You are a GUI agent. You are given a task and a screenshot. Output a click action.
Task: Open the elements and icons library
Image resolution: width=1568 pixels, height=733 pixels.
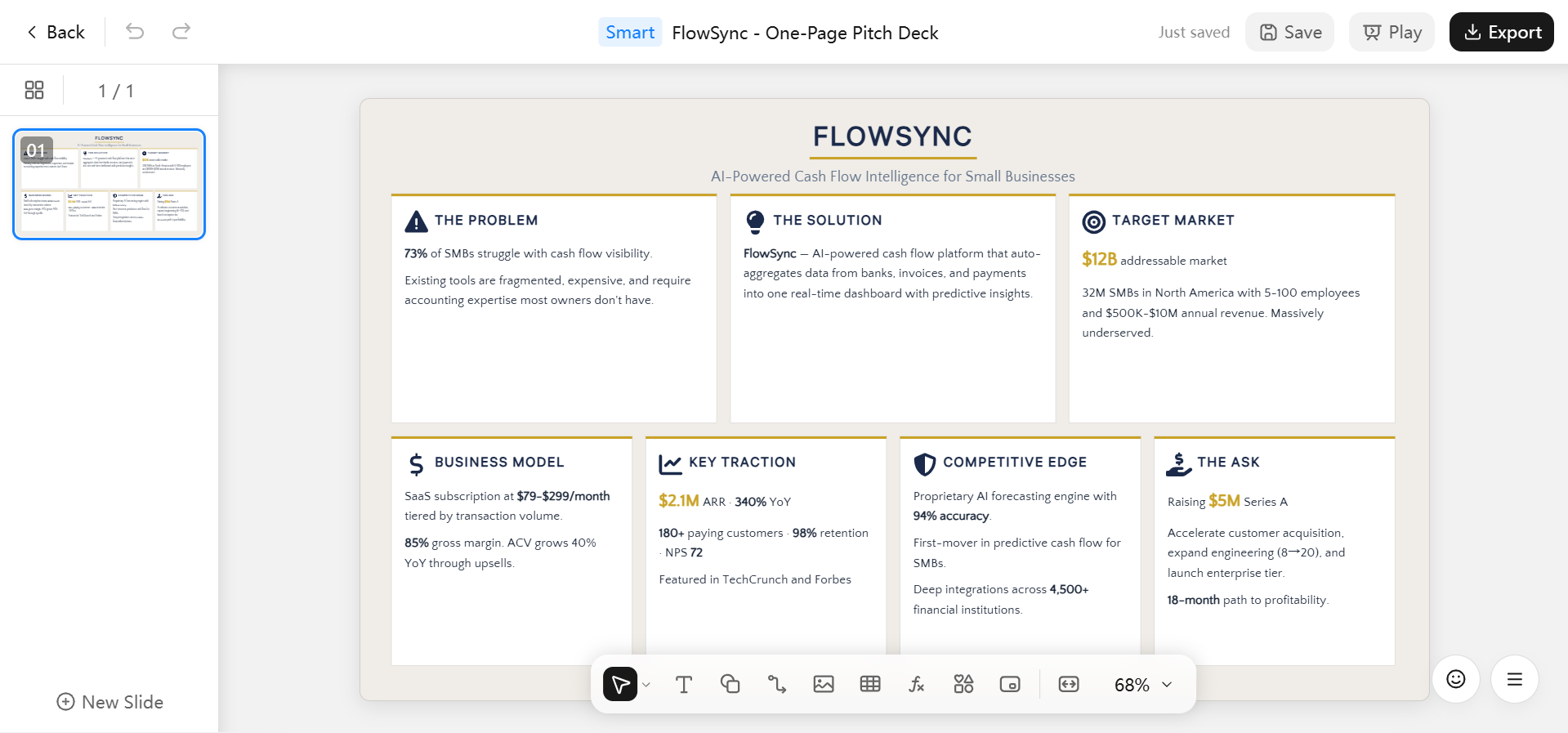pyautogui.click(x=963, y=684)
